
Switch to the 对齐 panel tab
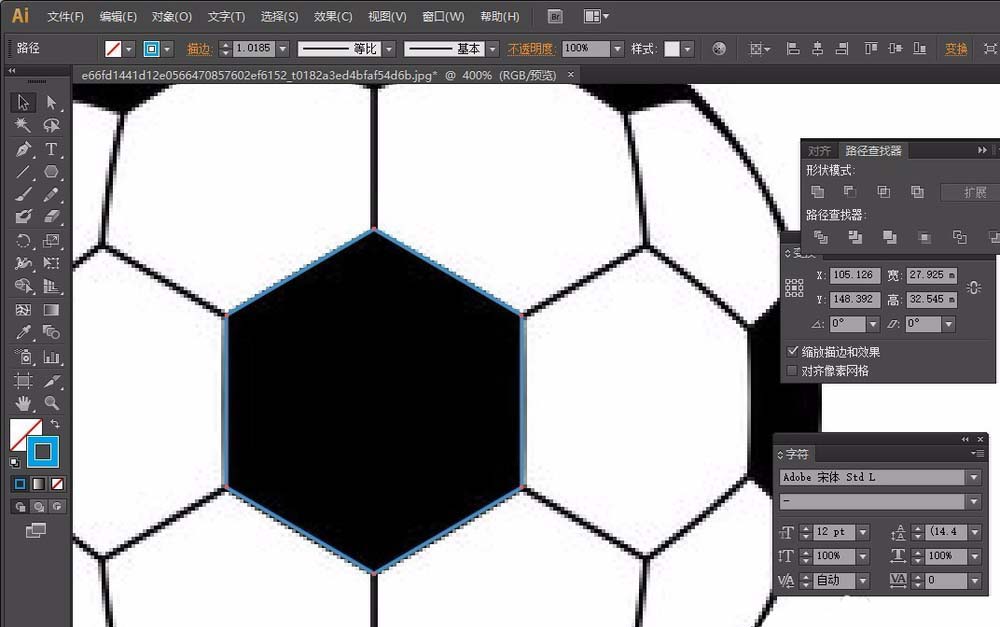[x=819, y=150]
